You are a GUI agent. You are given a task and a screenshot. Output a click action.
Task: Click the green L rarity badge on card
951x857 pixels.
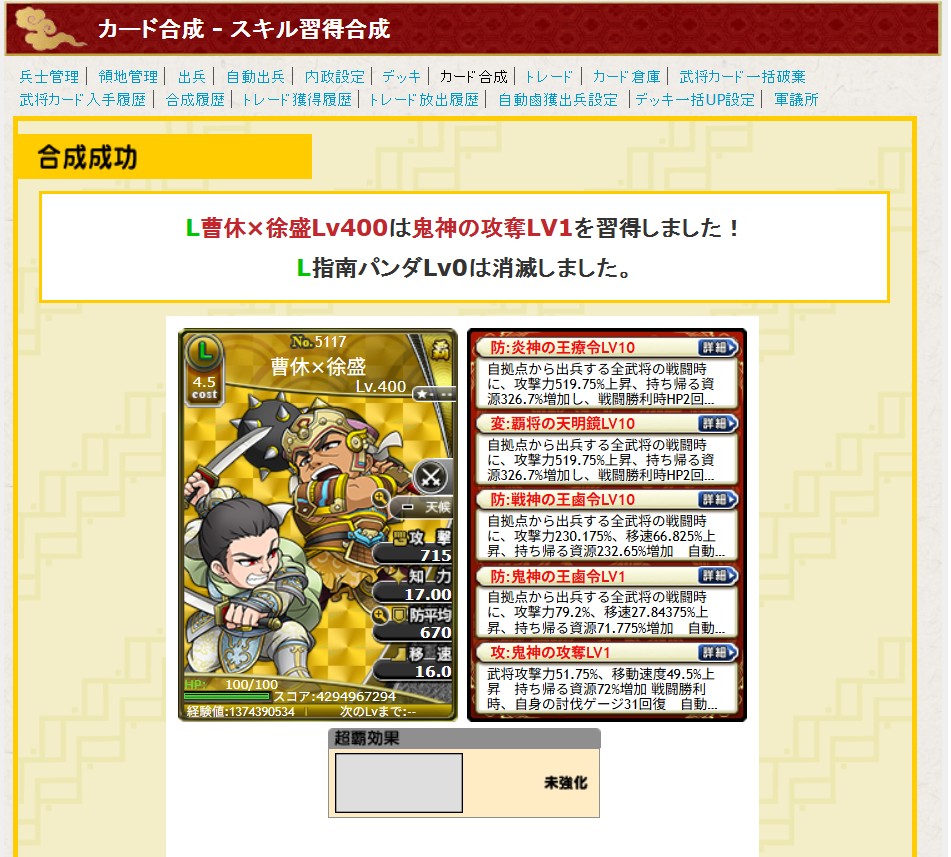(204, 352)
